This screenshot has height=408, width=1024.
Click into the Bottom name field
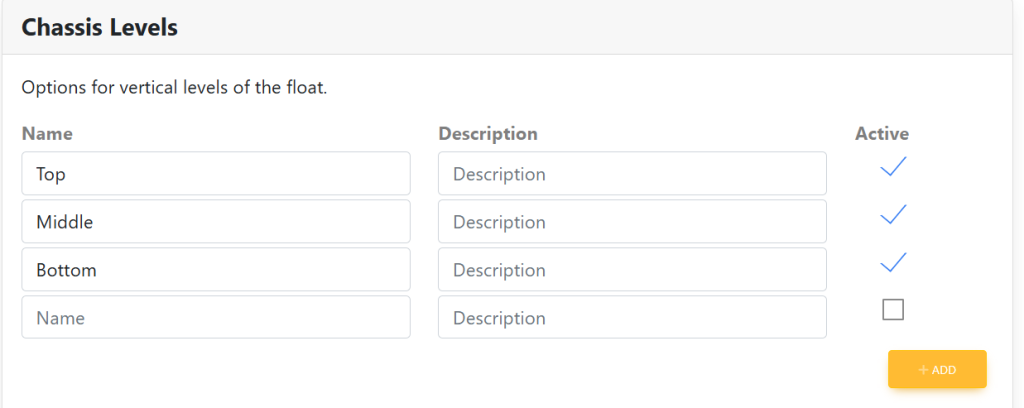click(215, 270)
